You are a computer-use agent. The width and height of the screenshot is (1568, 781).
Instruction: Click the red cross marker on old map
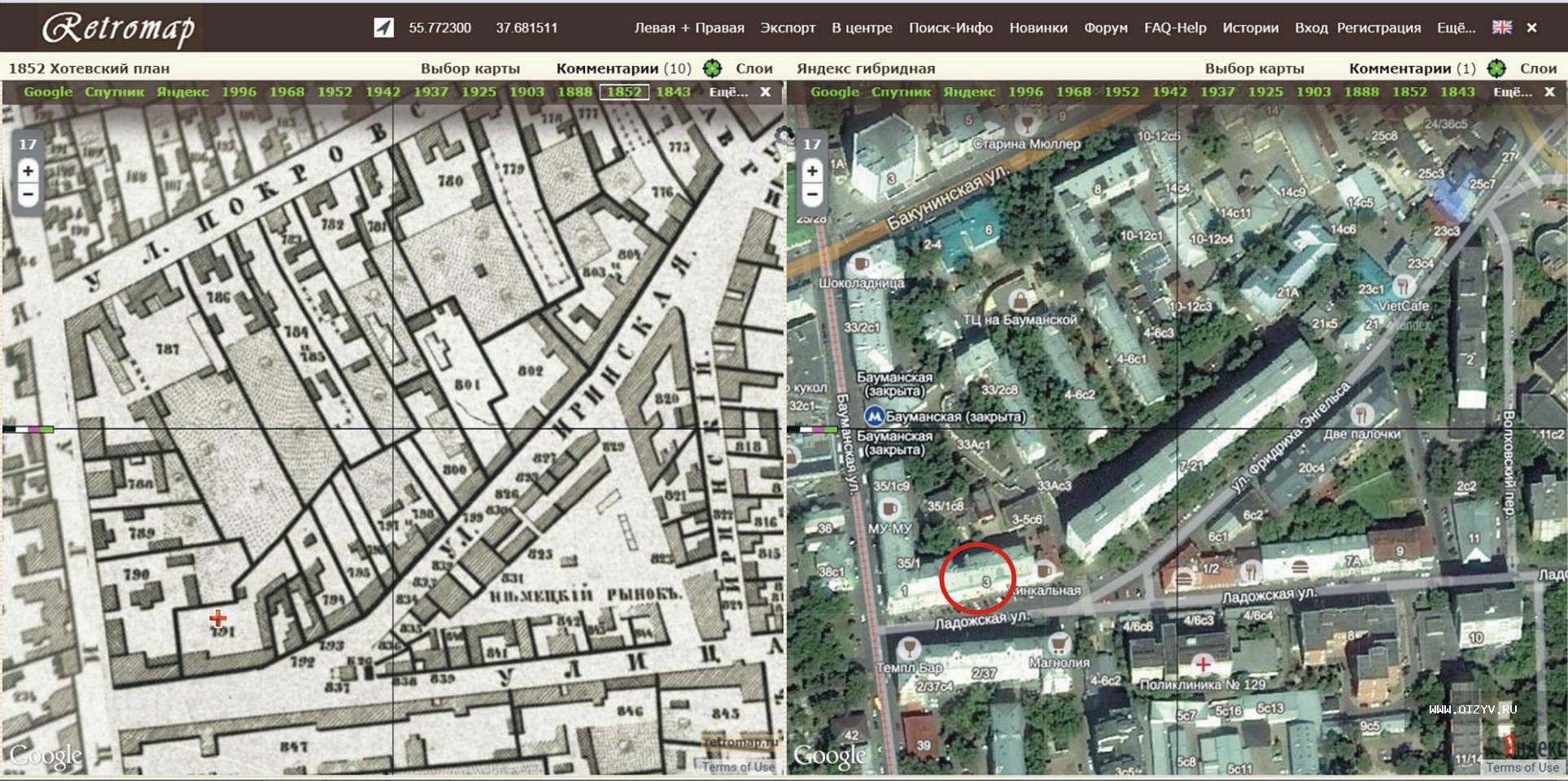pos(217,618)
